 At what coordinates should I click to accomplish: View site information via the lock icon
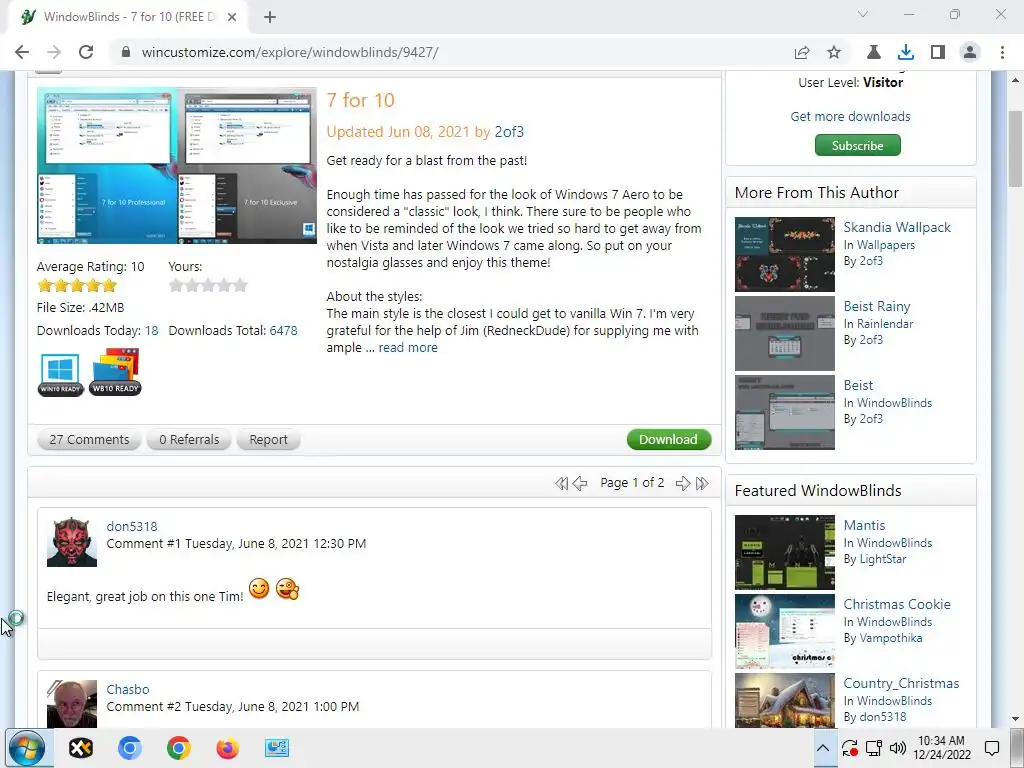(x=126, y=52)
